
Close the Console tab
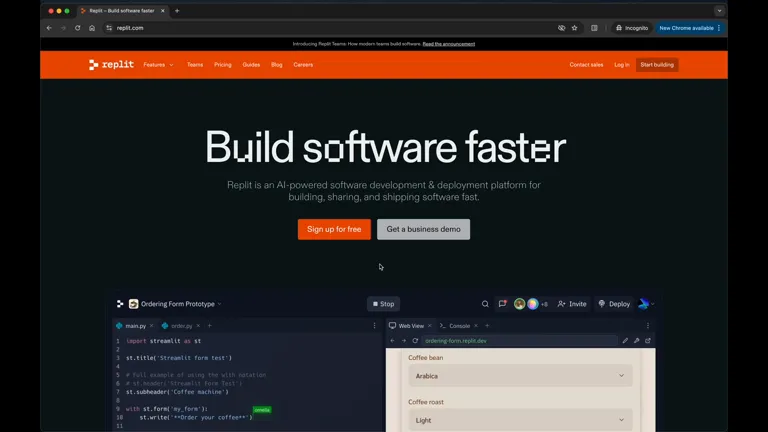[x=476, y=326]
